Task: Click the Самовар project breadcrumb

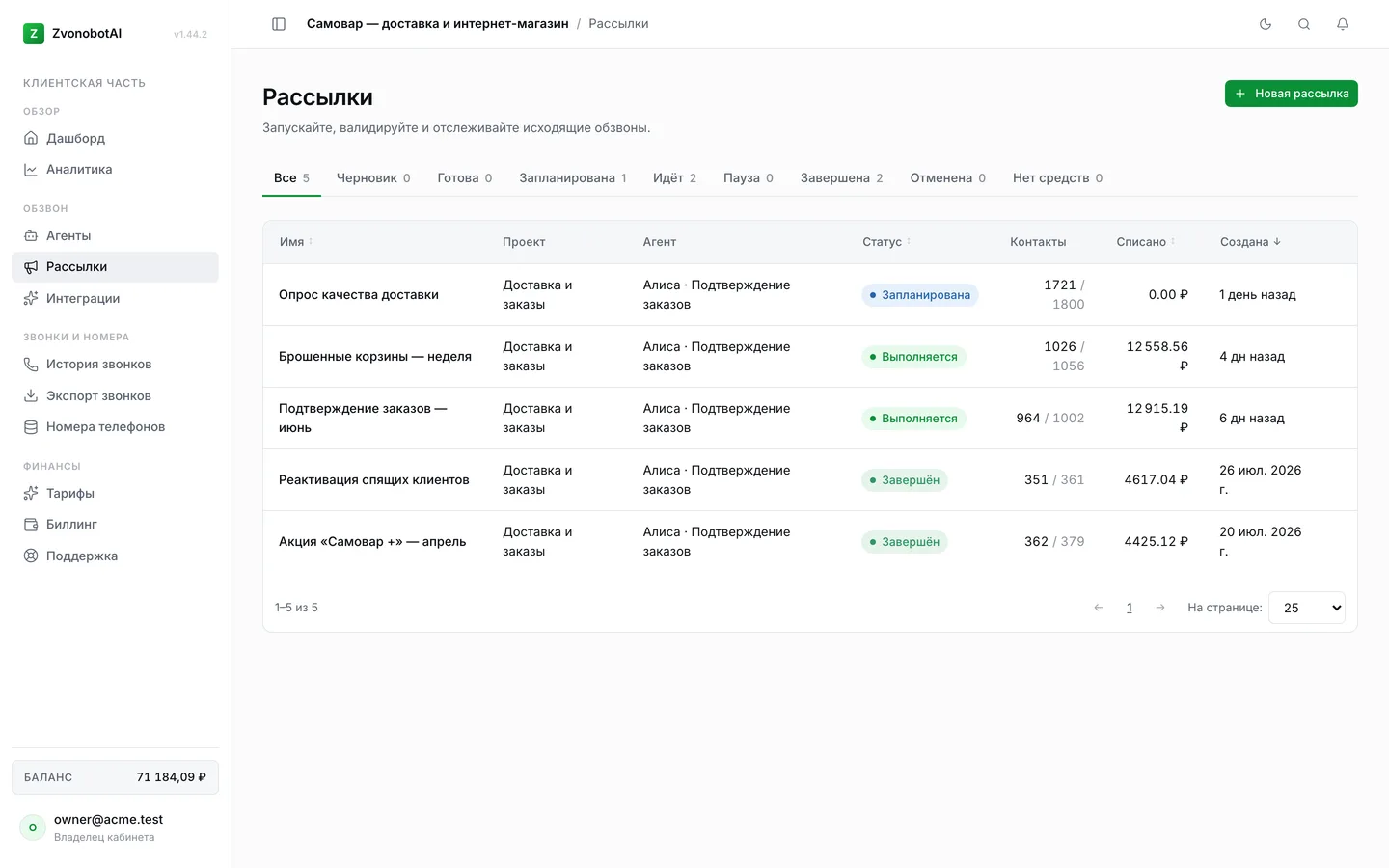Action: pos(437,24)
